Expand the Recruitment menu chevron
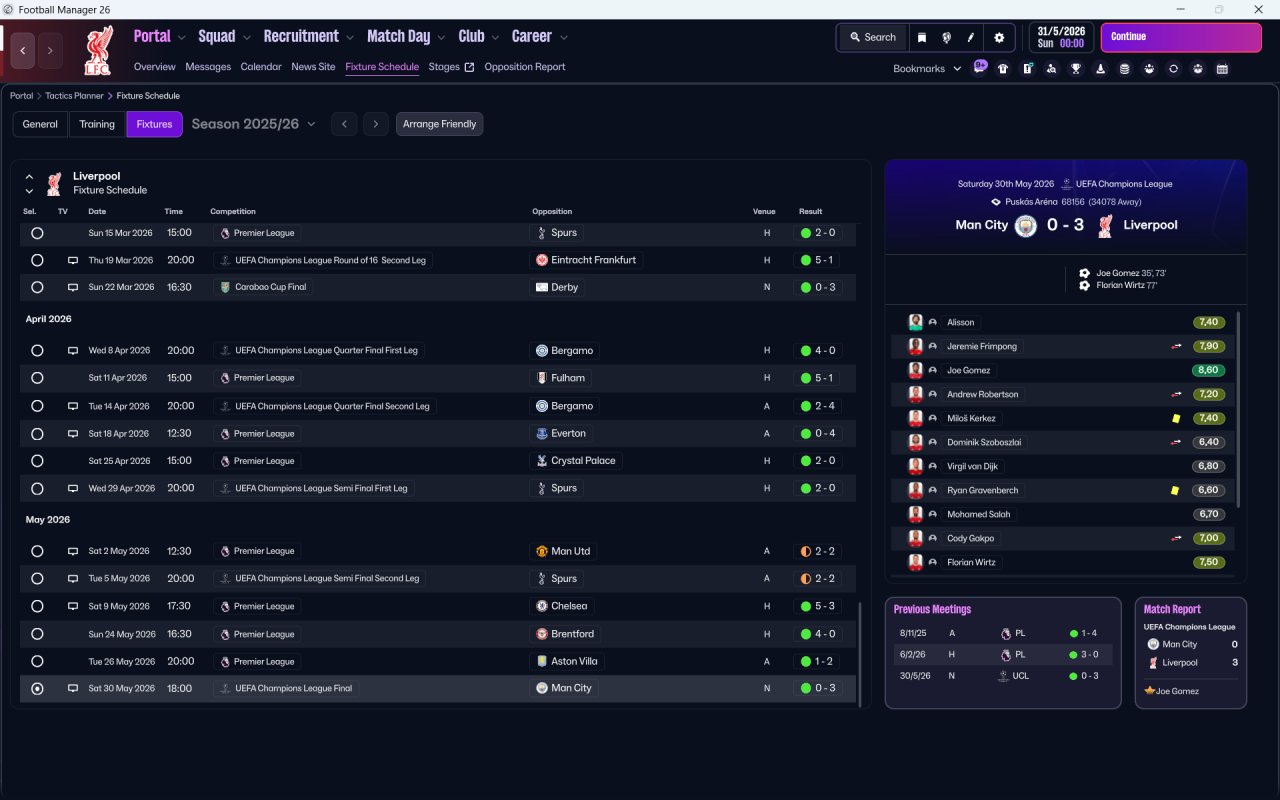The image size is (1280, 800). (x=350, y=37)
